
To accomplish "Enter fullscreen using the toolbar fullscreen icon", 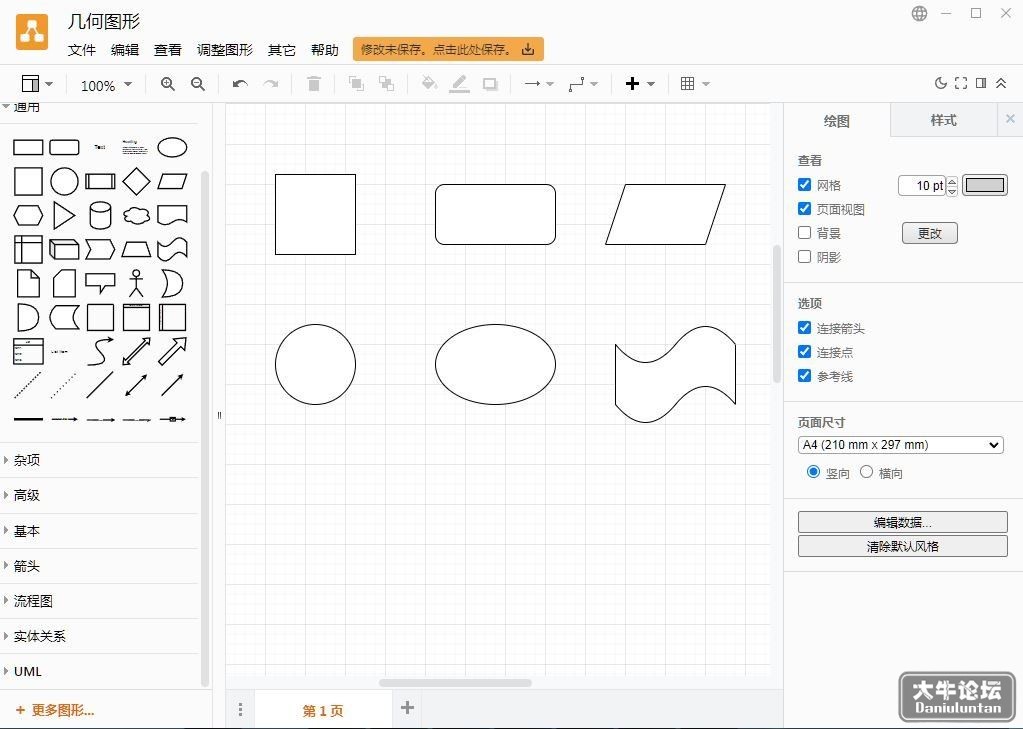I will 960,83.
